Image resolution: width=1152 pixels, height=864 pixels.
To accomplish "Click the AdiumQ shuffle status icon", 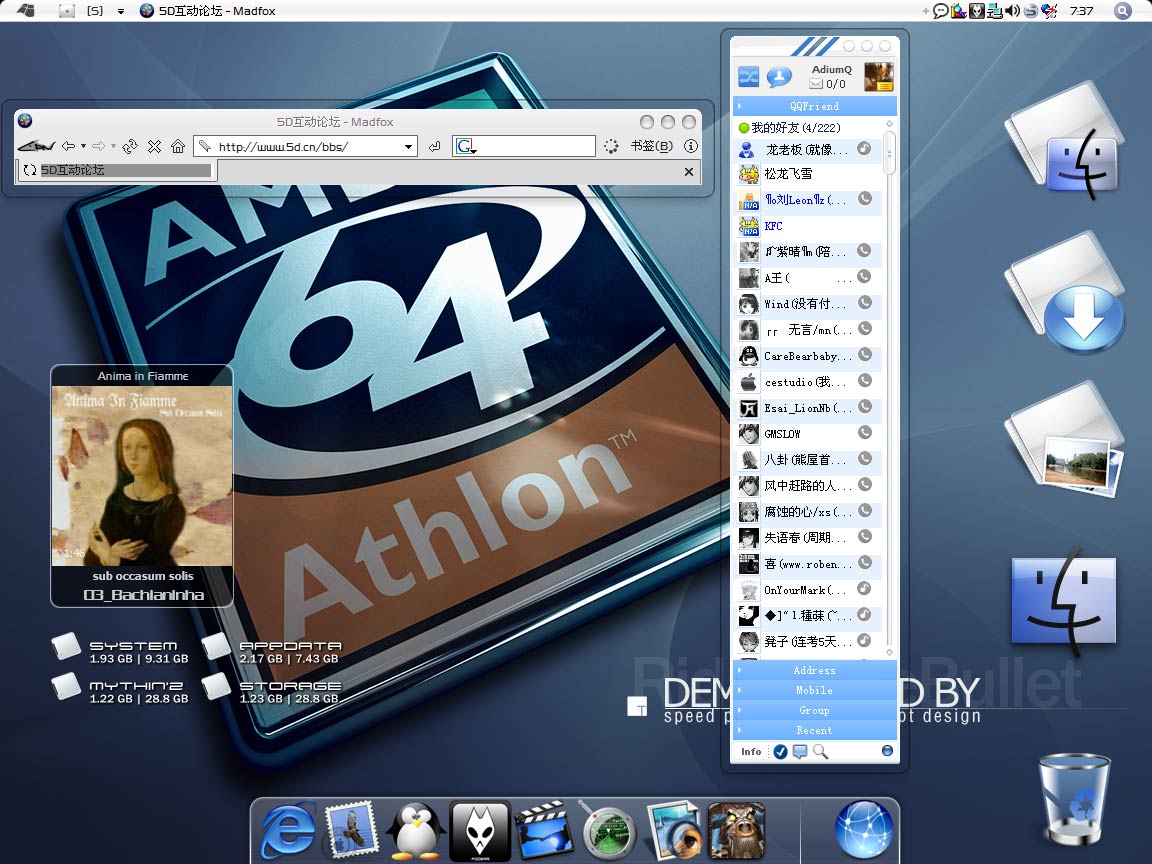I will (x=749, y=76).
